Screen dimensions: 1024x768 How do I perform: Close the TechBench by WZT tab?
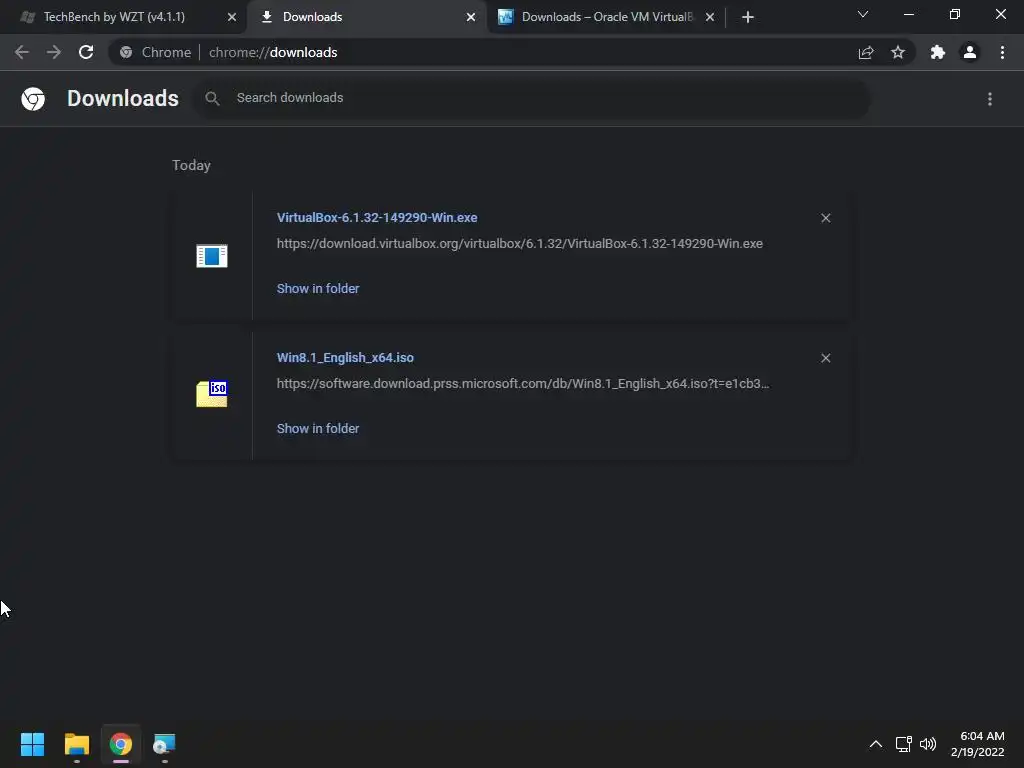pos(232,17)
